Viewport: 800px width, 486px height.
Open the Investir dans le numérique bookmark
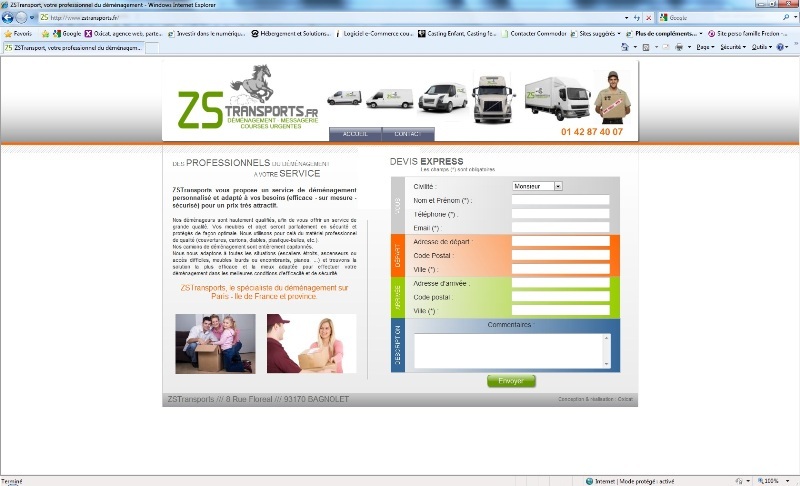pos(206,34)
